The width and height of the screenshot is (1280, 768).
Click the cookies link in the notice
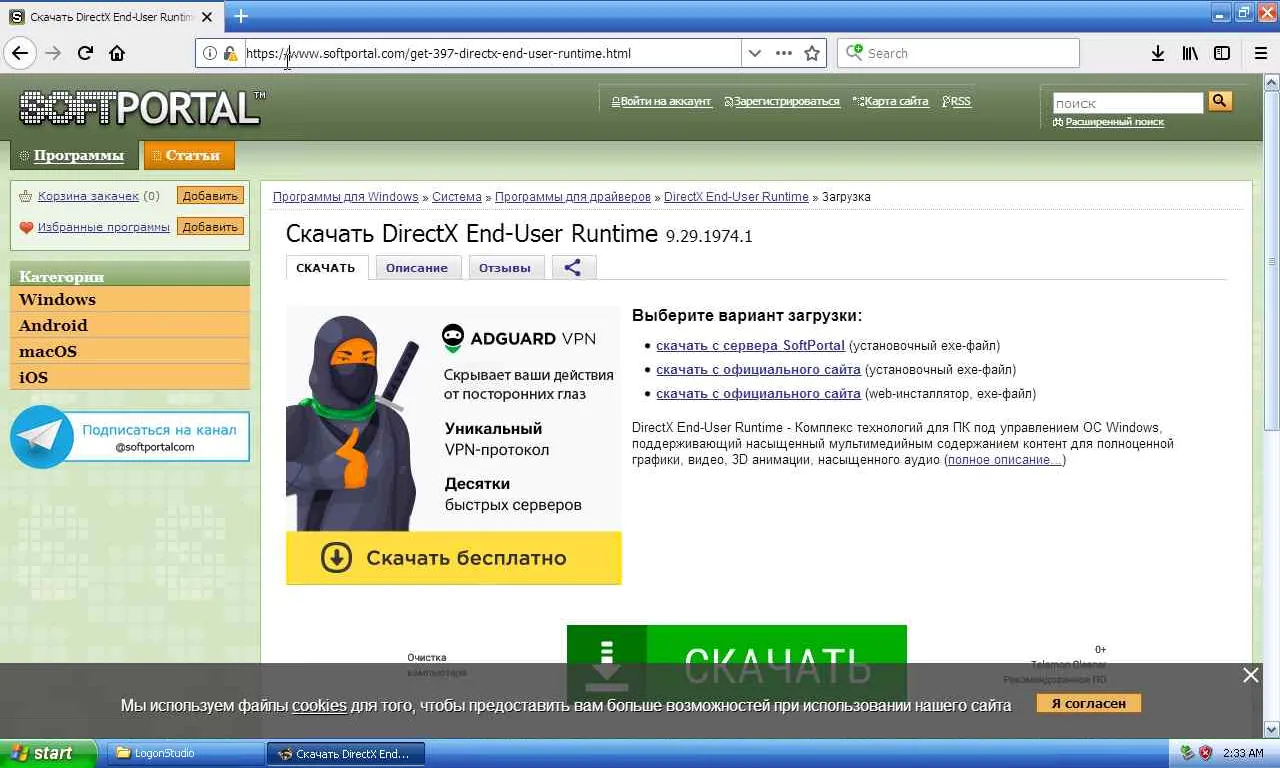pos(319,705)
